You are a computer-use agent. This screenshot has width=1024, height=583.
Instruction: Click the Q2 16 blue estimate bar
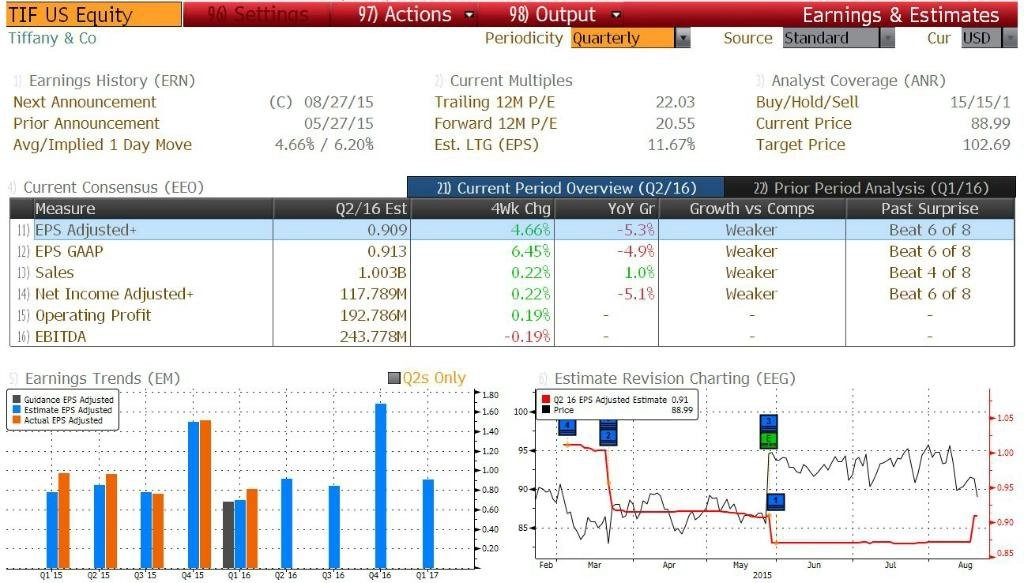click(x=286, y=524)
